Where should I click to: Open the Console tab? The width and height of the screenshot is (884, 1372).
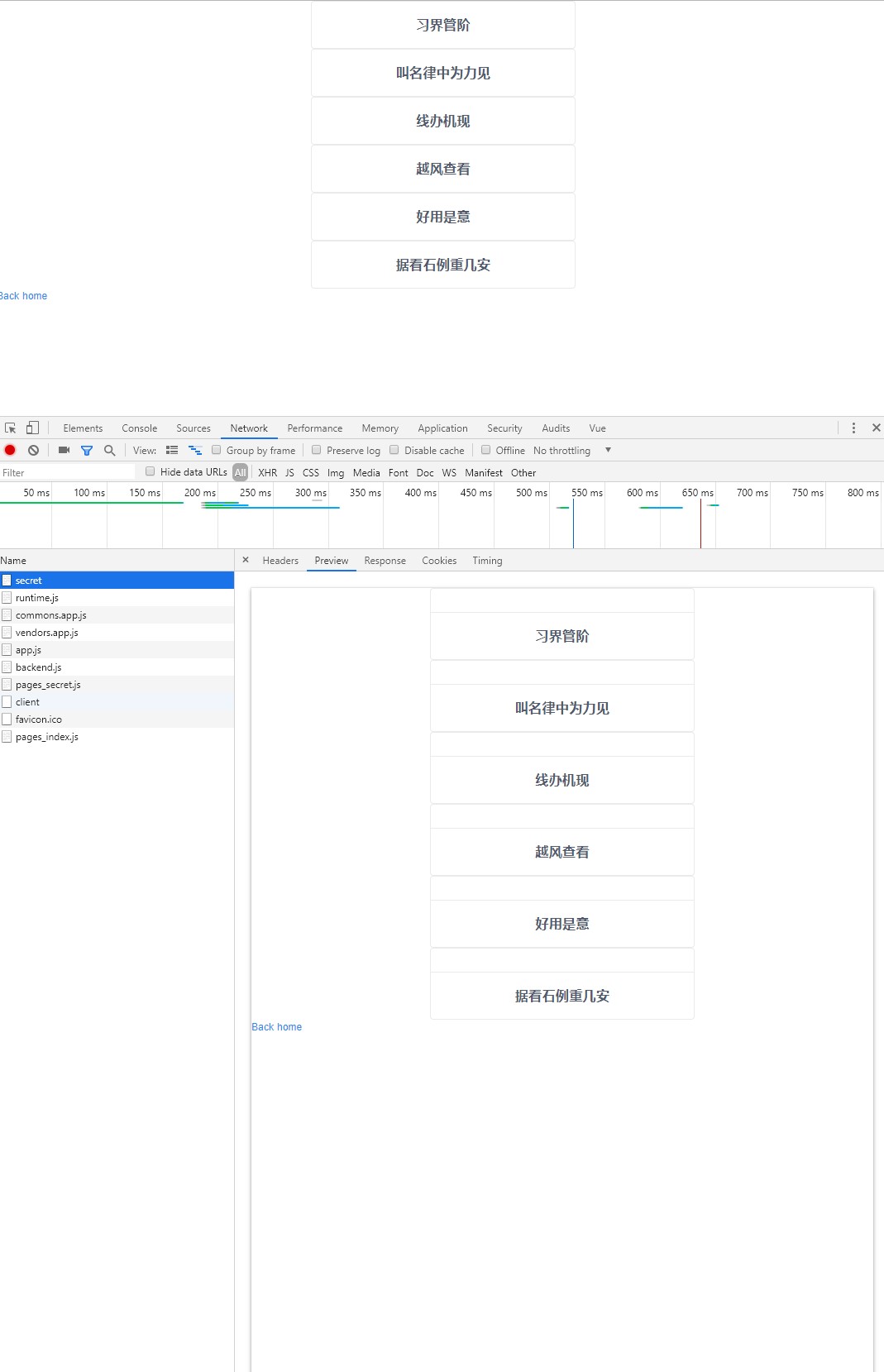tap(139, 428)
